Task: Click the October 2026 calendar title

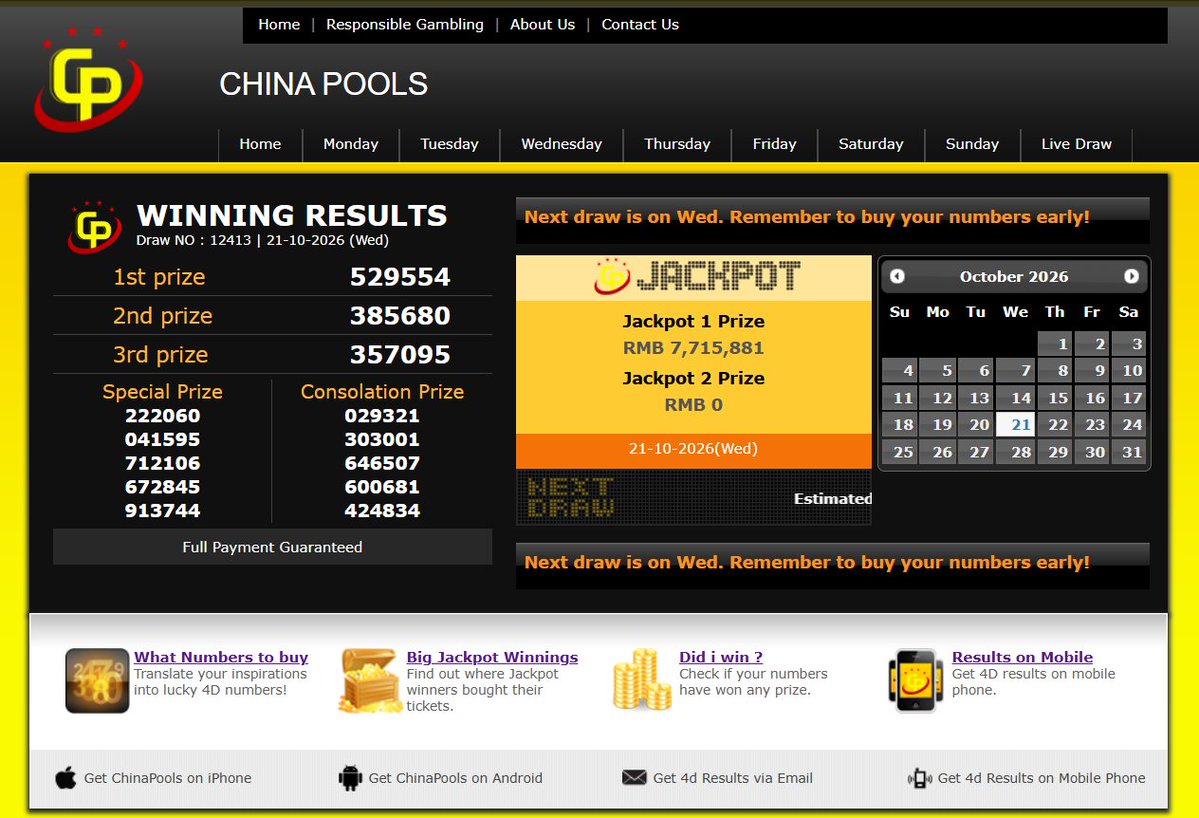Action: point(1014,277)
